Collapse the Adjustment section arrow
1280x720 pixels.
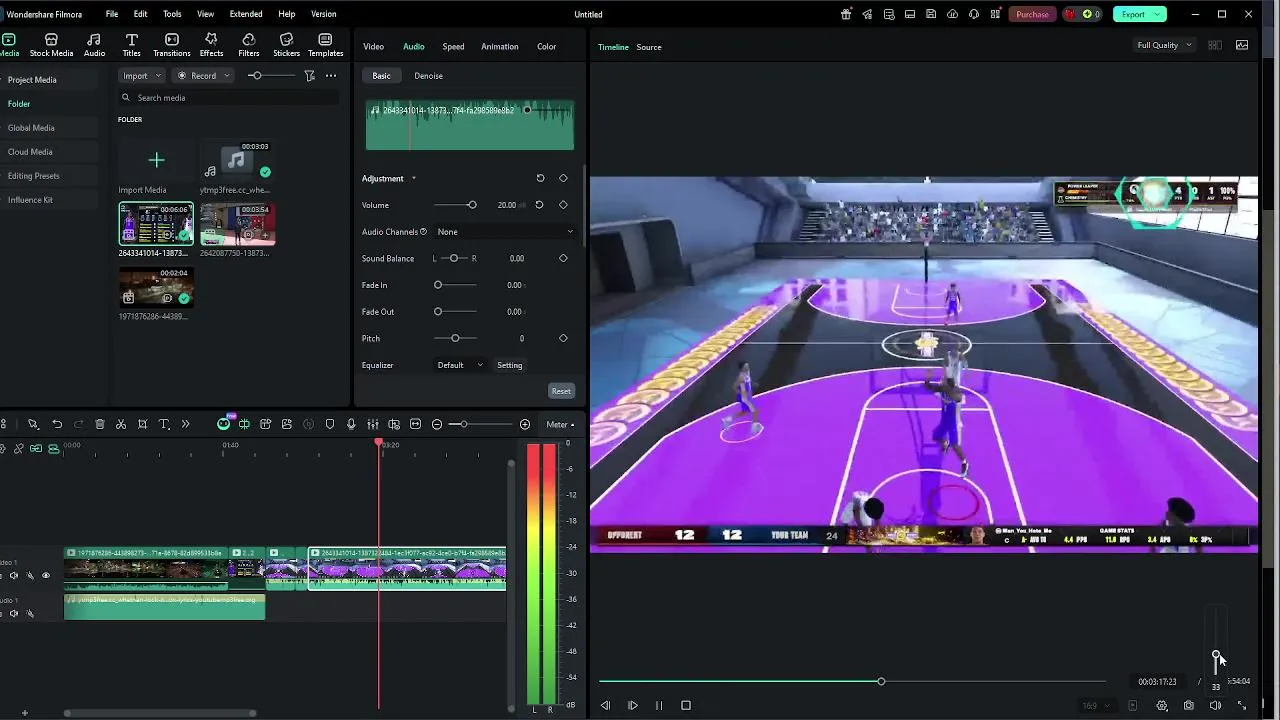[x=413, y=179]
